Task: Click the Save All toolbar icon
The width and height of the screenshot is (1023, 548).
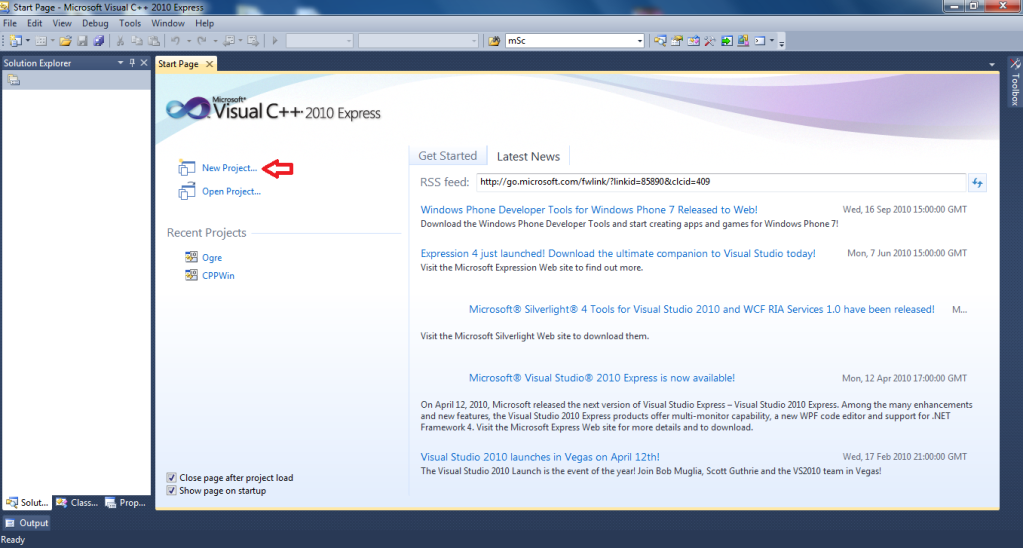Action: [98, 41]
